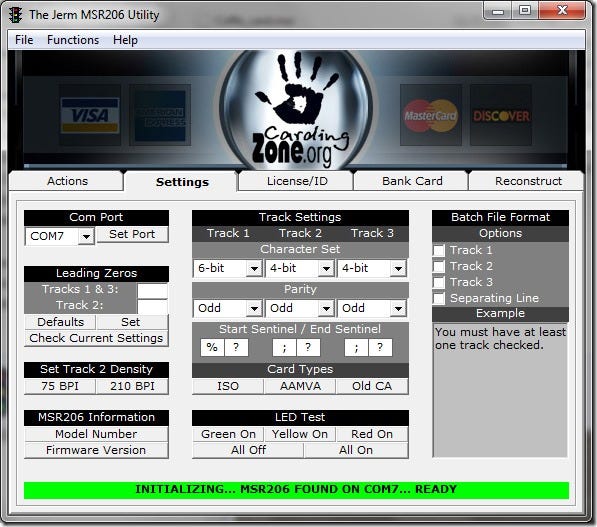Click the Set button under Leading Zeros
Image resolution: width=597 pixels, height=527 pixels.
pyautogui.click(x=132, y=322)
